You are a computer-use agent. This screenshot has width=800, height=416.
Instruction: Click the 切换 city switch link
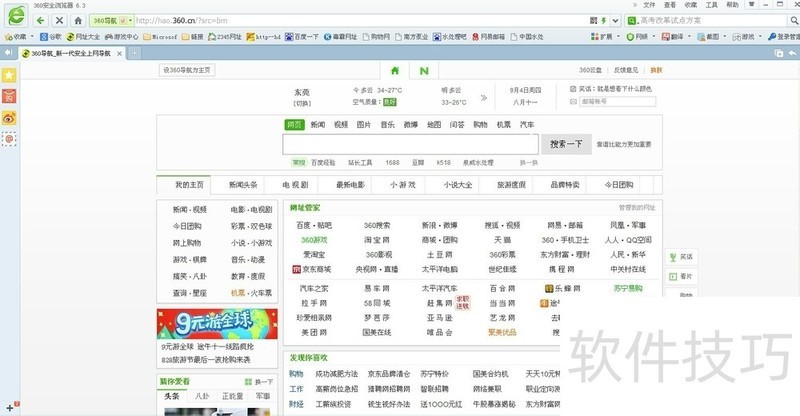pyautogui.click(x=302, y=104)
